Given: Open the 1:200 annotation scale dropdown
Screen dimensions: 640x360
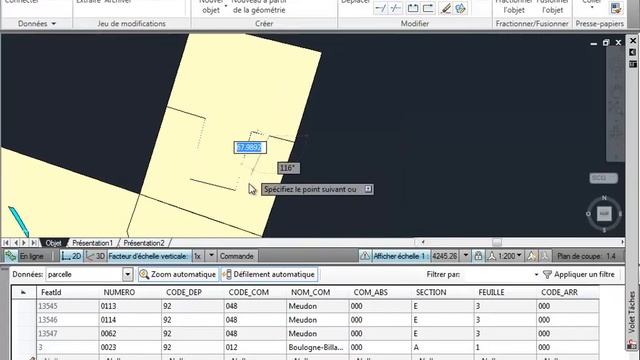Looking at the screenshot, I should pos(519,256).
